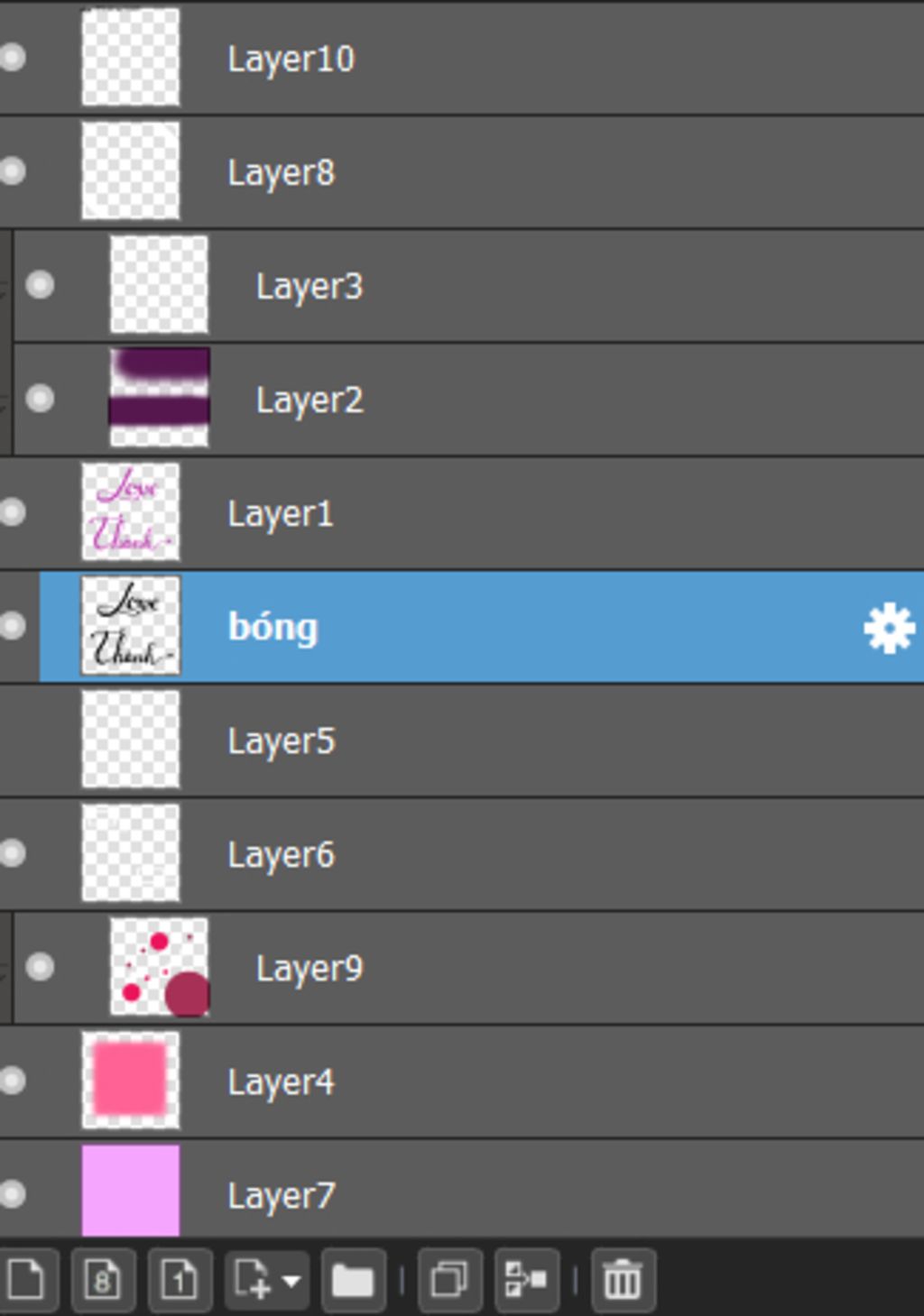Hide the Layer10 layer

click(13, 58)
